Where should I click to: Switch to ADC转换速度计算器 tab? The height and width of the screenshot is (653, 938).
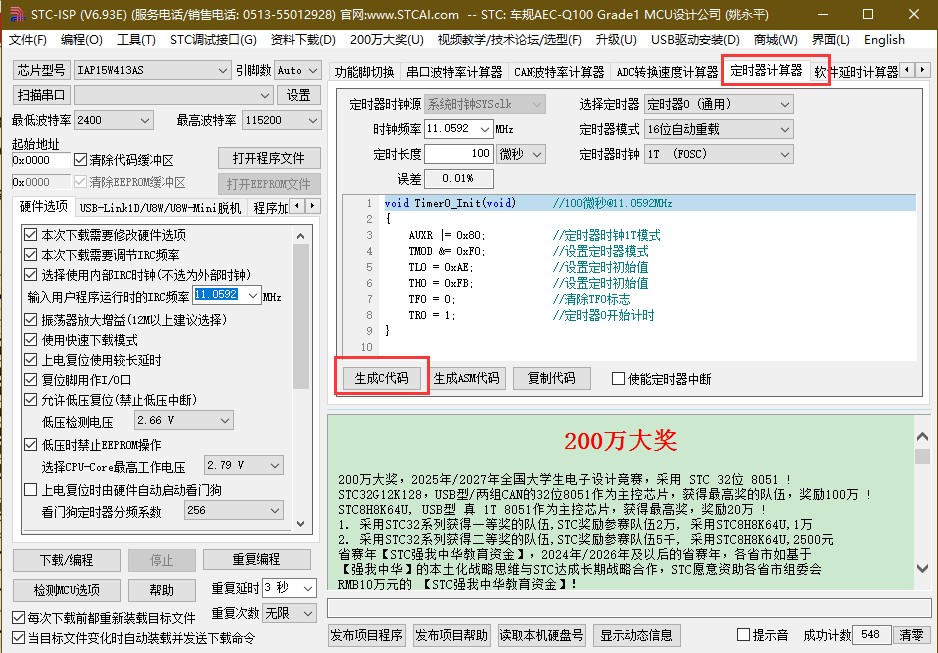(667, 72)
